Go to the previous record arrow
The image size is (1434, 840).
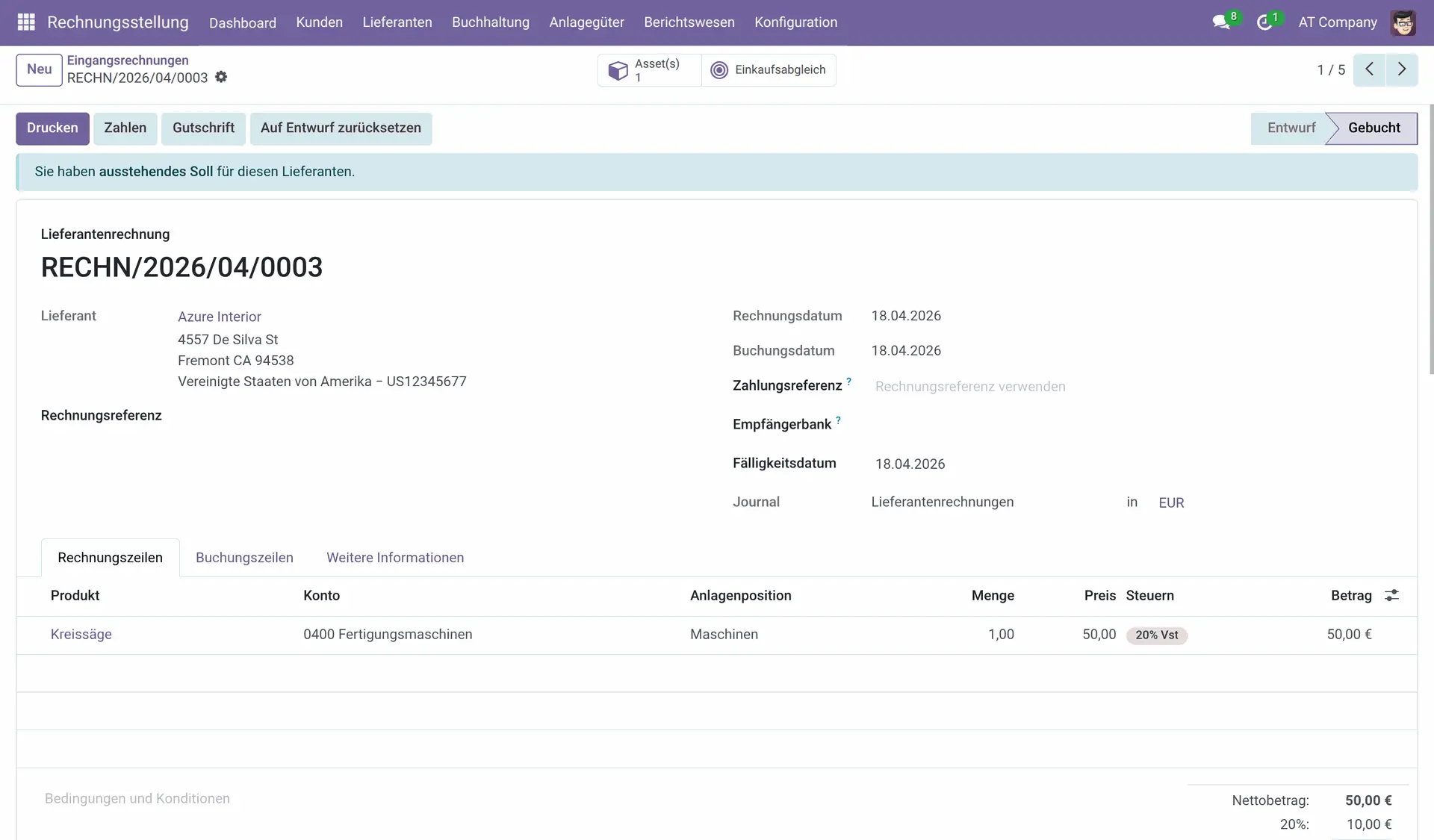[x=1369, y=69]
